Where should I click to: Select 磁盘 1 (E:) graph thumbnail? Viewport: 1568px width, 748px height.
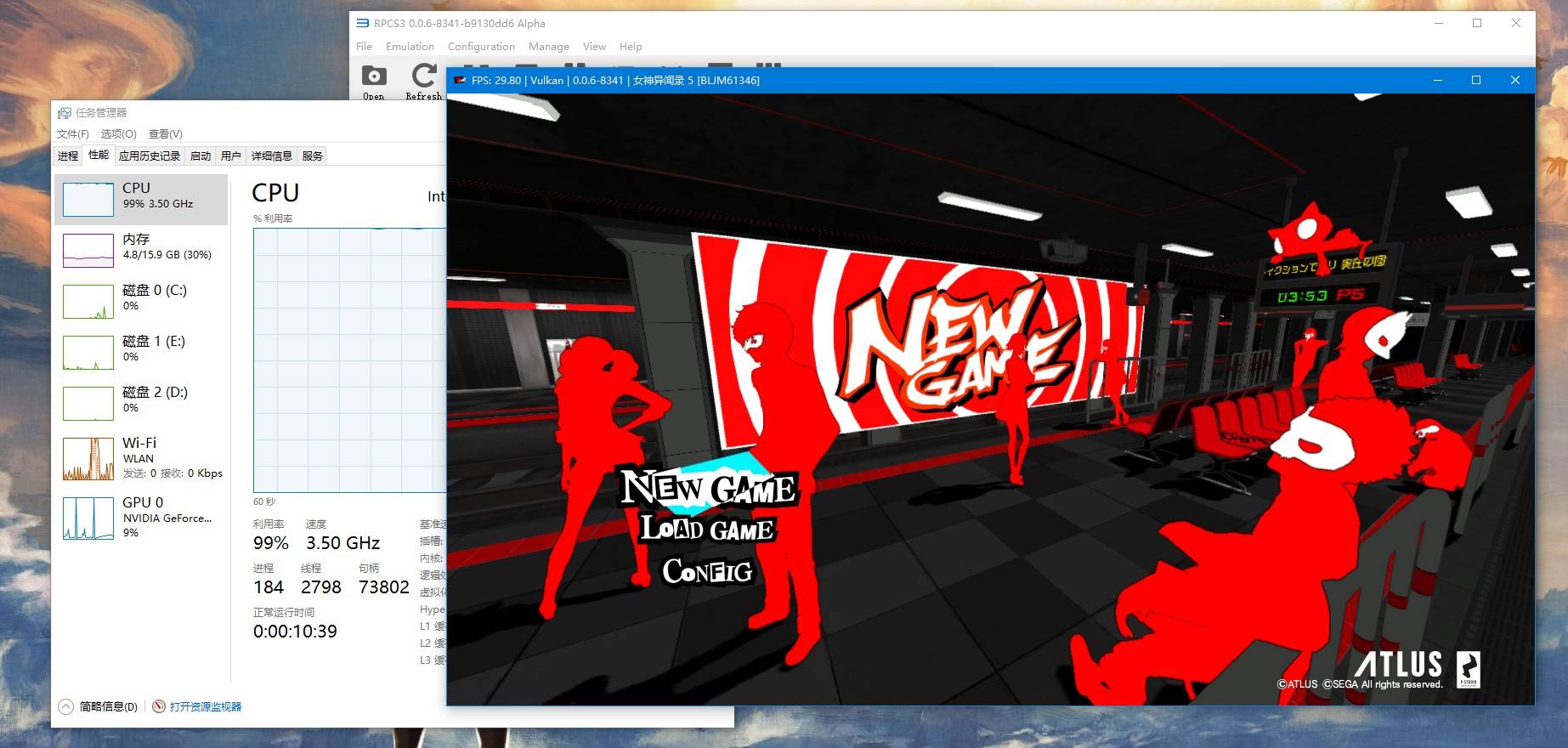[88, 353]
